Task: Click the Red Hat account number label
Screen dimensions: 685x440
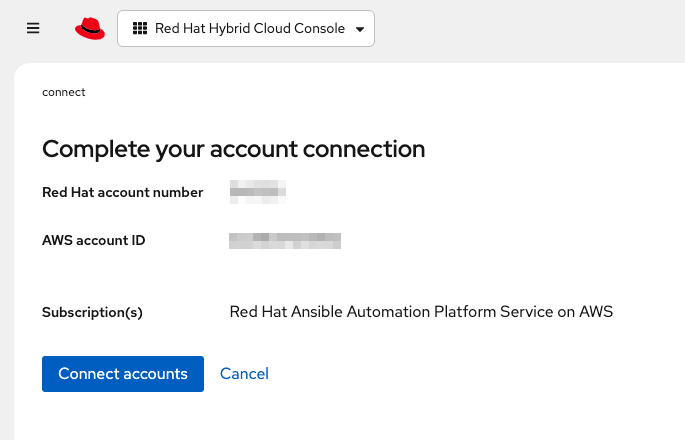Action: (x=123, y=192)
